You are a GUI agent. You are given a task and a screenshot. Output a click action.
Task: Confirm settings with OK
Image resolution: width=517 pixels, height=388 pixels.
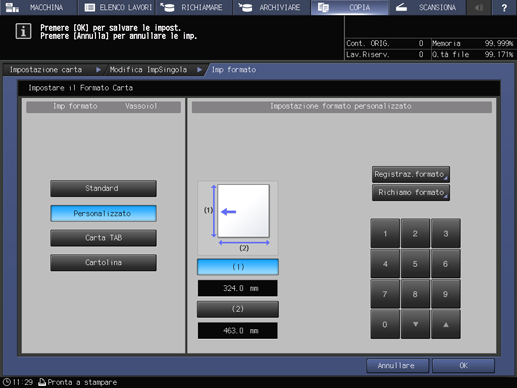pos(463,366)
